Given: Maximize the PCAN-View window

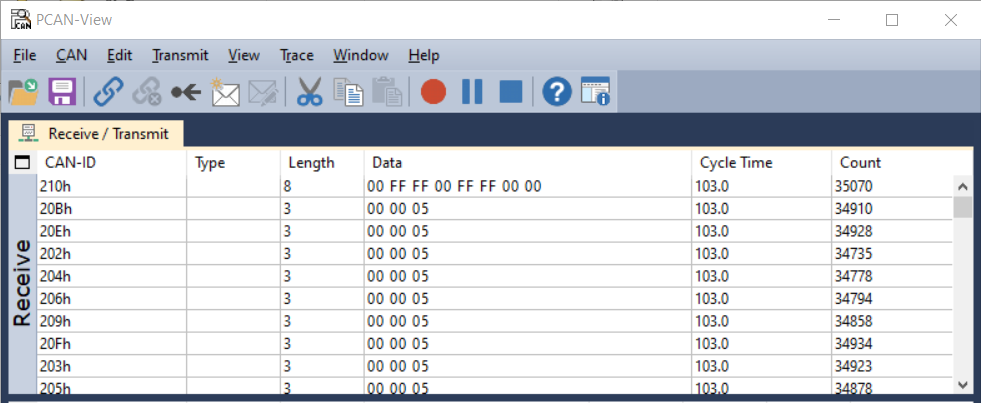Looking at the screenshot, I should coord(892,20).
